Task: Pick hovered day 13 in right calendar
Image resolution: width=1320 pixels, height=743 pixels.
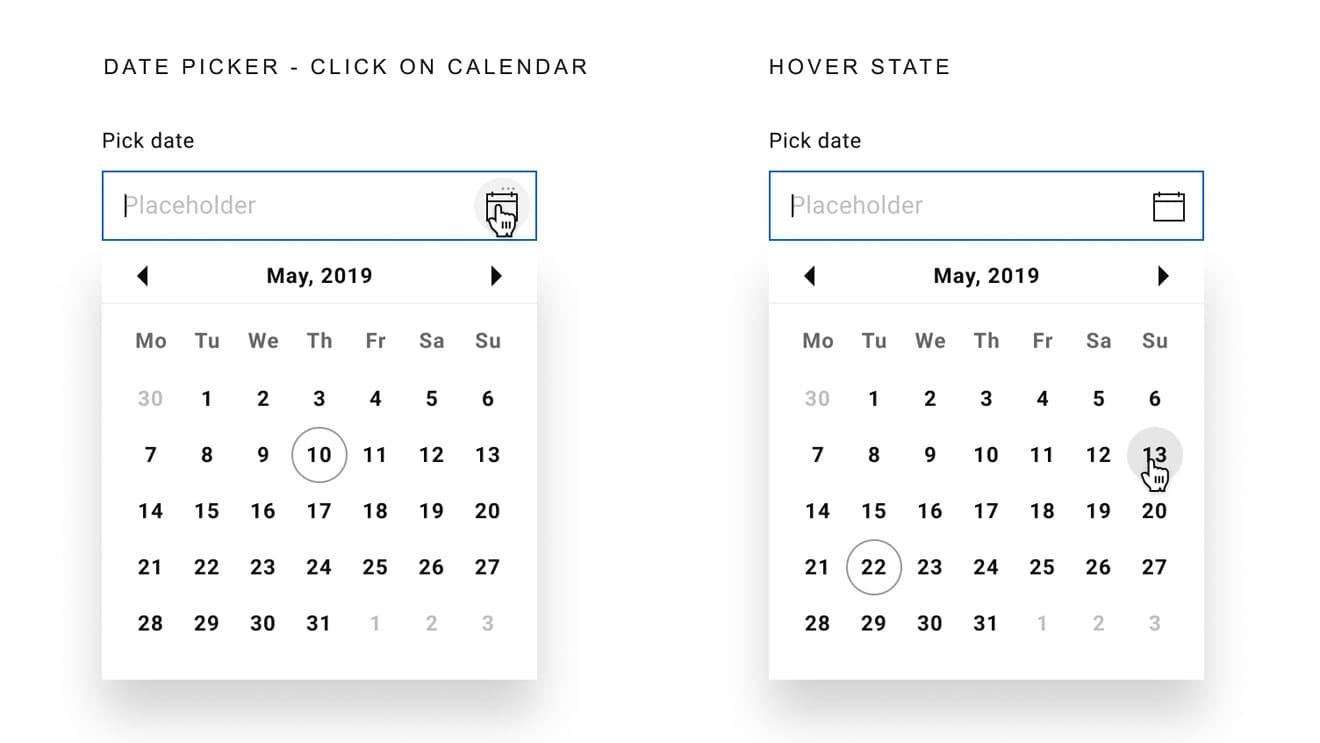Action: (1155, 455)
